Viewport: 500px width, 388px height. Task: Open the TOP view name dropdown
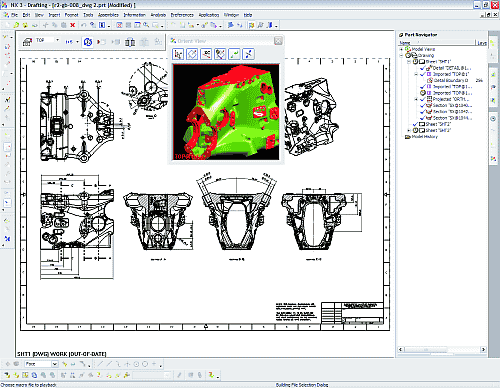coord(57,40)
